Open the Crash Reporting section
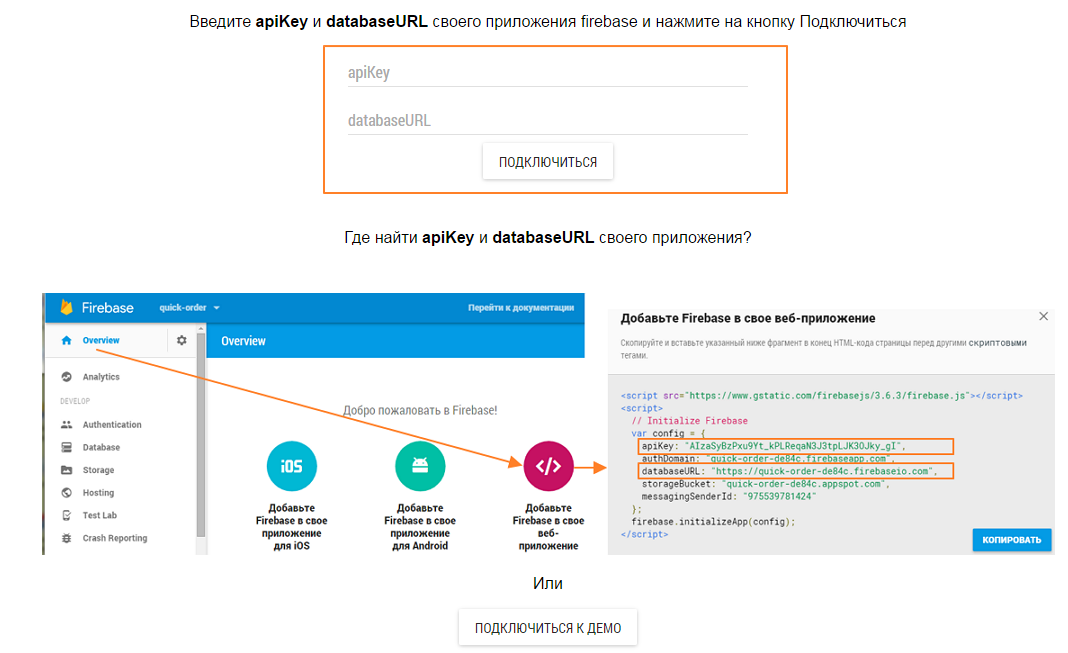The height and width of the screenshot is (653, 1068). point(115,538)
